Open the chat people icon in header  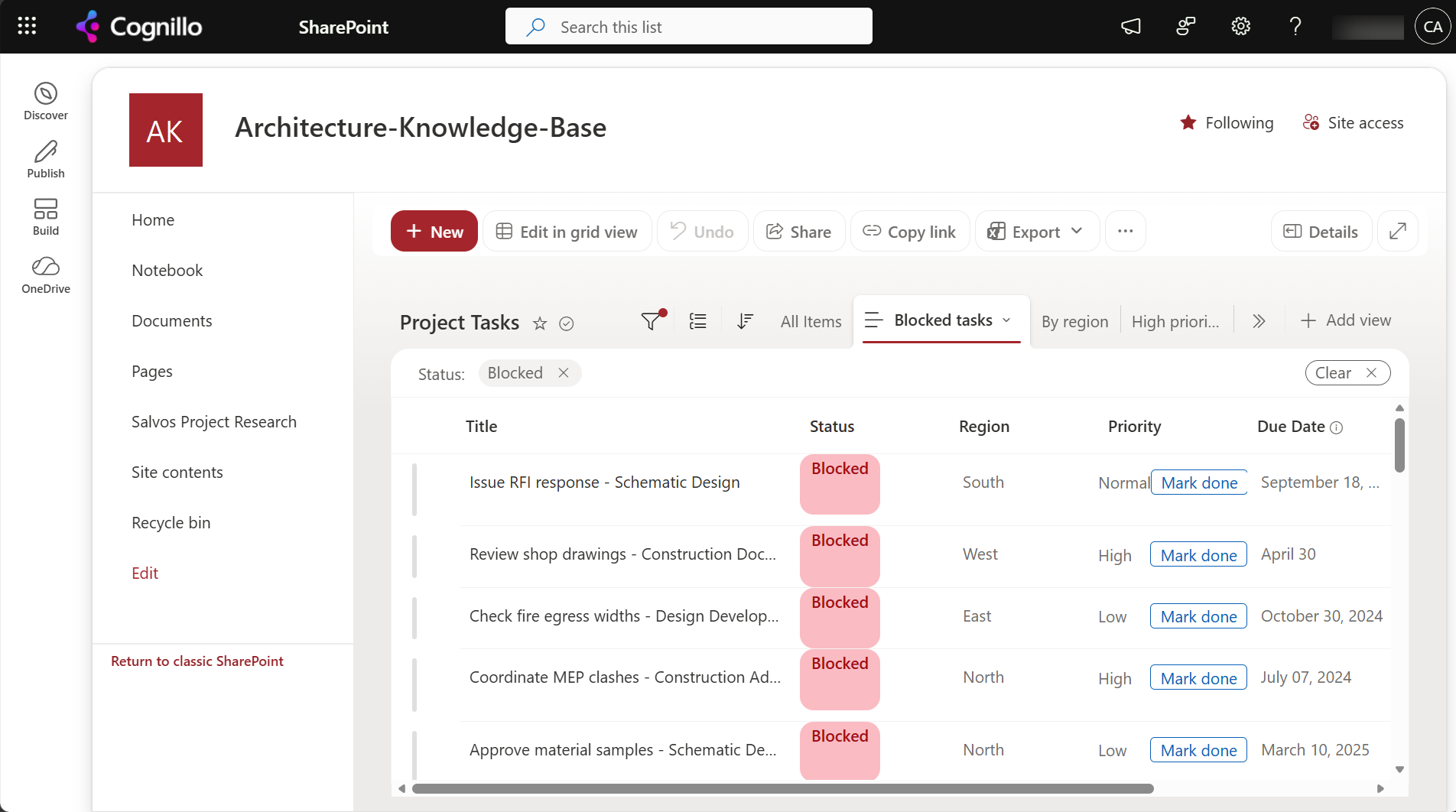click(1186, 27)
